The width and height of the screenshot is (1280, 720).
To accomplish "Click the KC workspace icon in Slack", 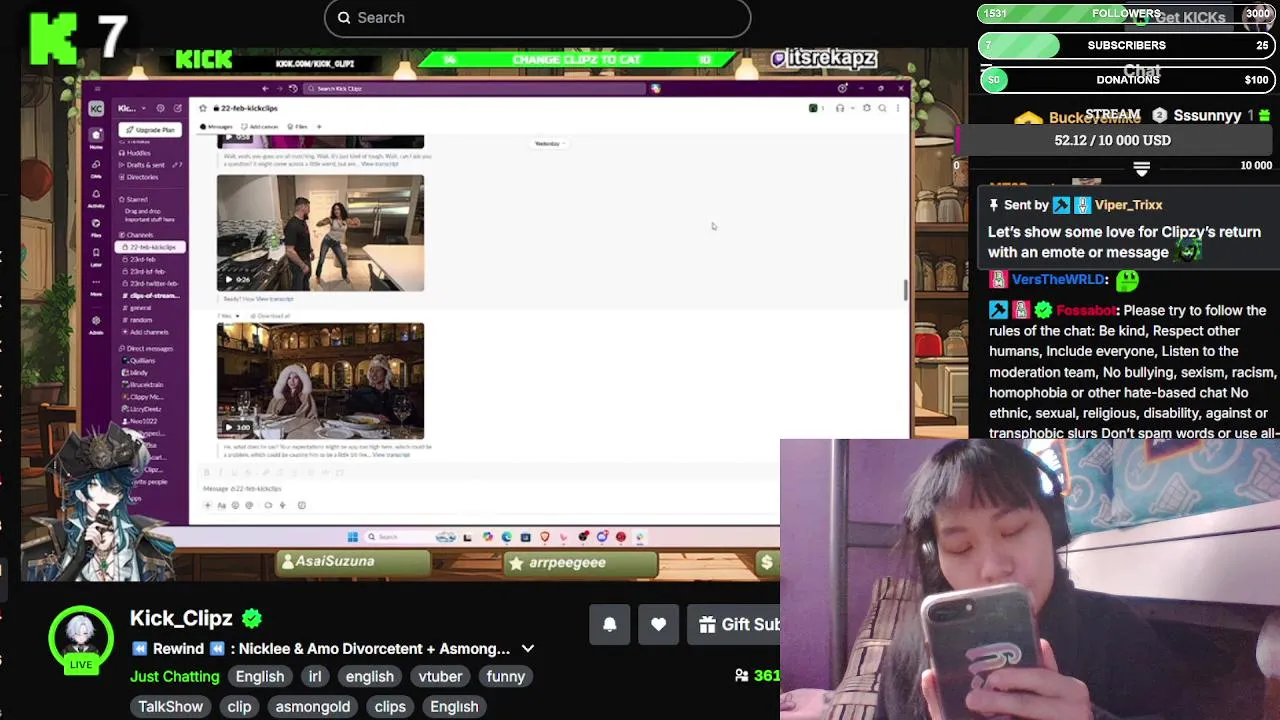I will (x=96, y=108).
